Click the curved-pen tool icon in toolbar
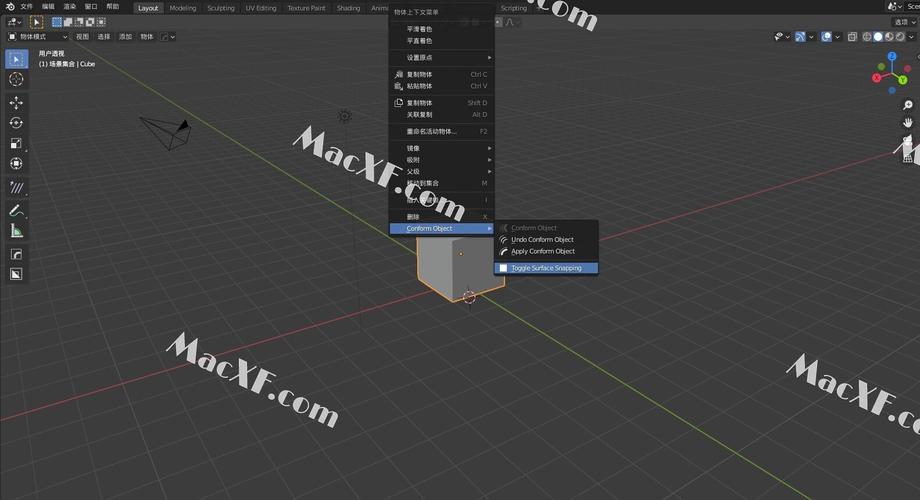 (x=16, y=210)
